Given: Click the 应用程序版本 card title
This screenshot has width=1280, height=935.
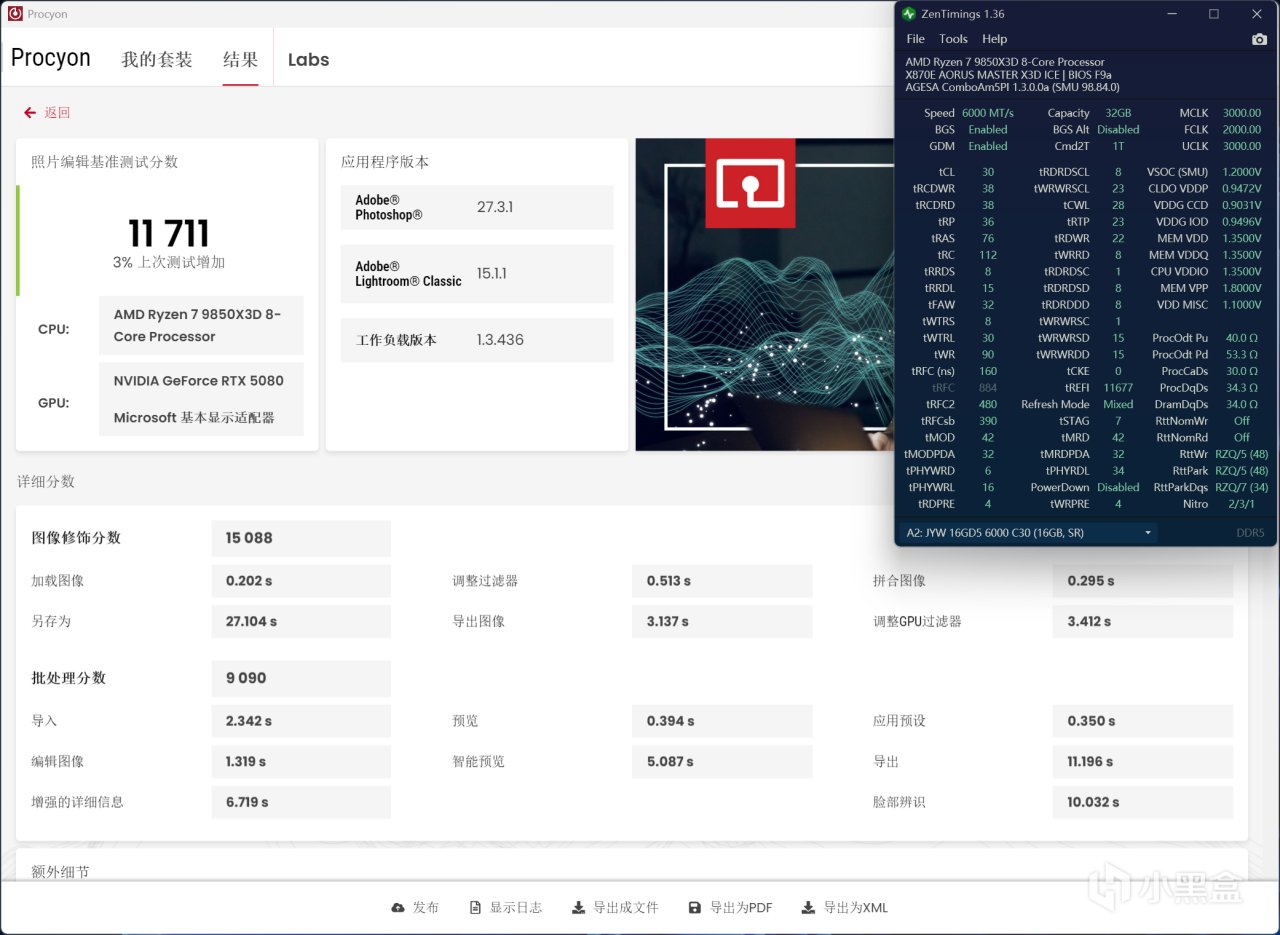Looking at the screenshot, I should (x=385, y=162).
